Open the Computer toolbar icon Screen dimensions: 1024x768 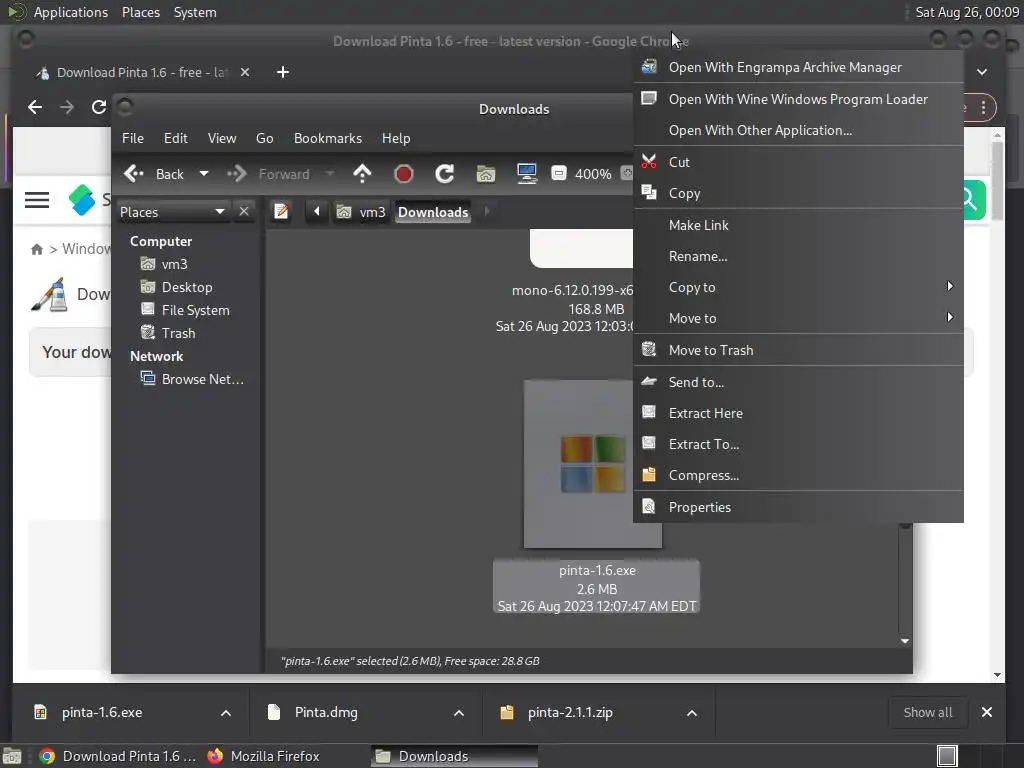(x=526, y=174)
